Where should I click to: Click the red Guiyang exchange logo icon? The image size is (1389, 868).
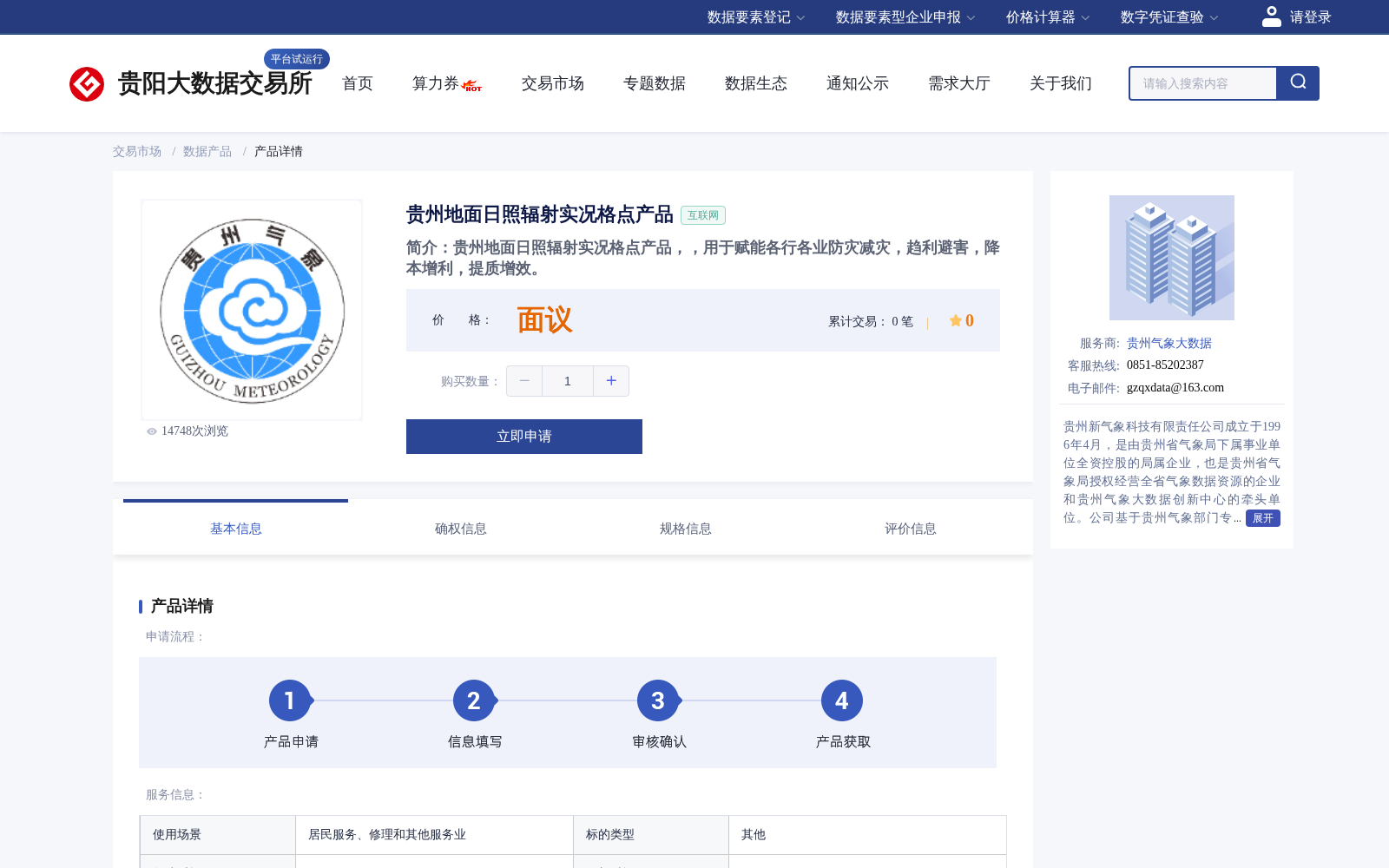coord(87,84)
